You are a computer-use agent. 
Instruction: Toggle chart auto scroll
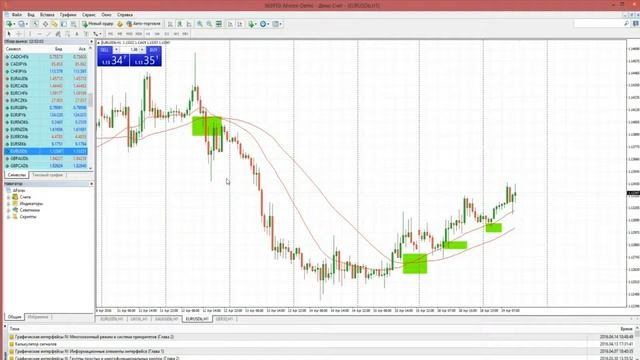tap(230, 24)
